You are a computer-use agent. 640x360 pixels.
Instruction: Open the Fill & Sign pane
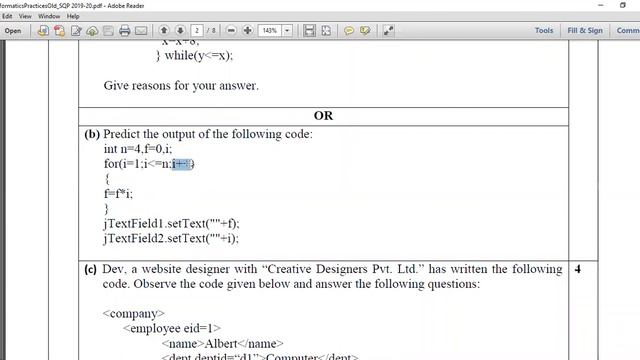pyautogui.click(x=584, y=31)
